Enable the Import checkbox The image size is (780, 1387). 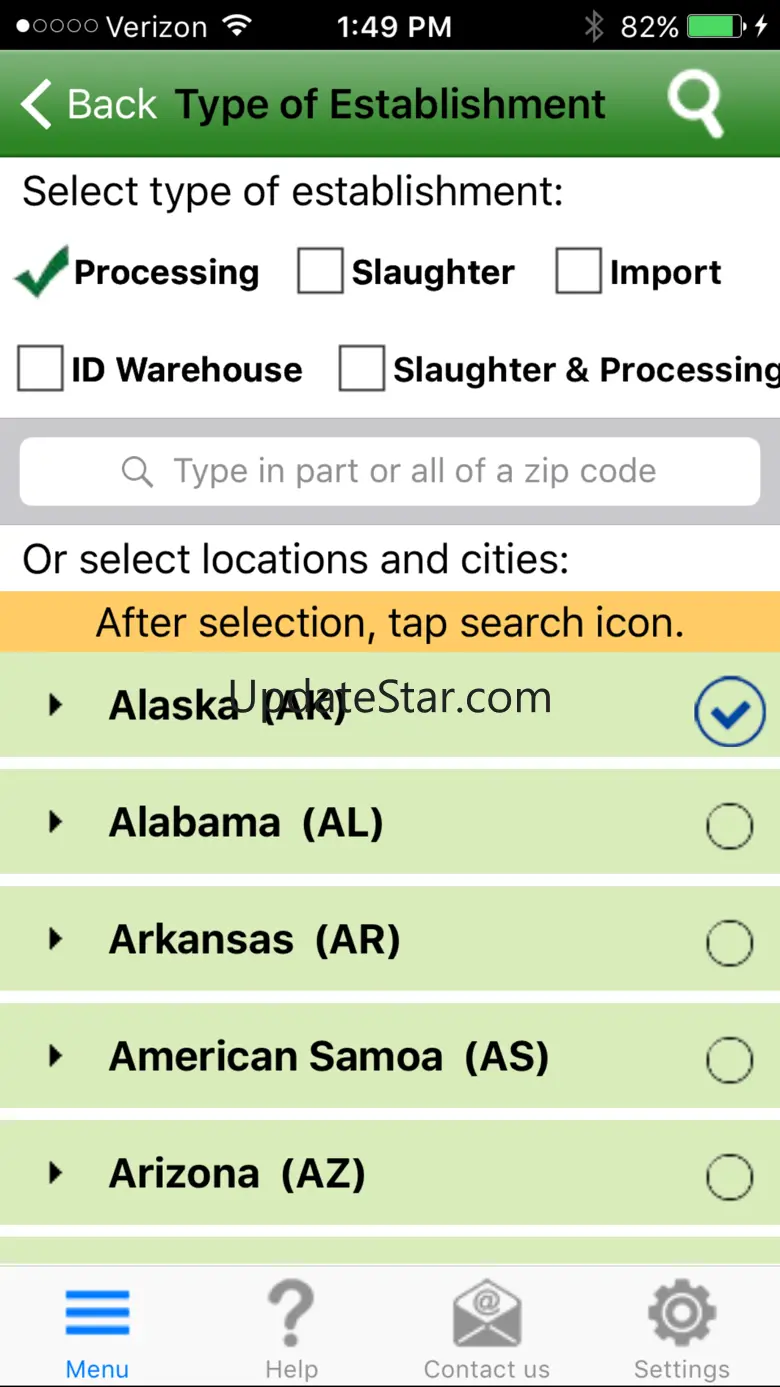coord(578,272)
